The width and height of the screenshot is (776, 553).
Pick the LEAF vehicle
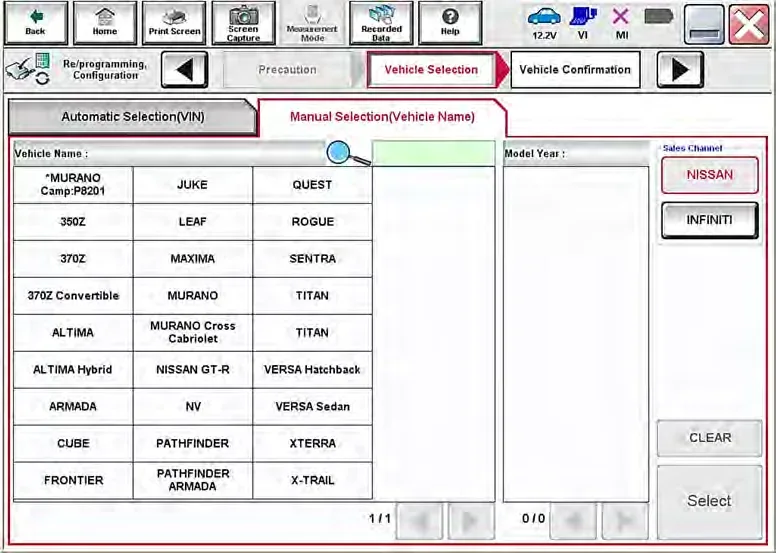point(193,222)
